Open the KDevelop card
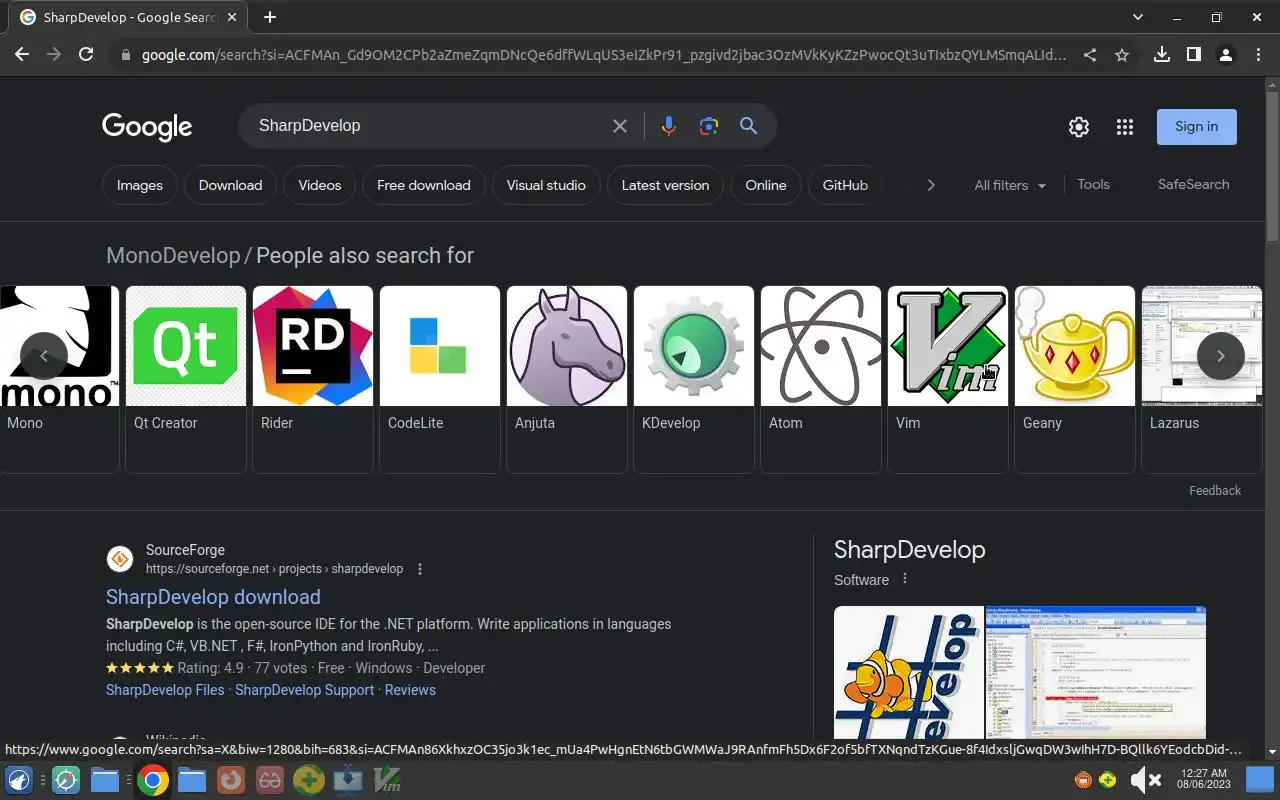Image resolution: width=1280 pixels, height=800 pixels. pos(694,379)
